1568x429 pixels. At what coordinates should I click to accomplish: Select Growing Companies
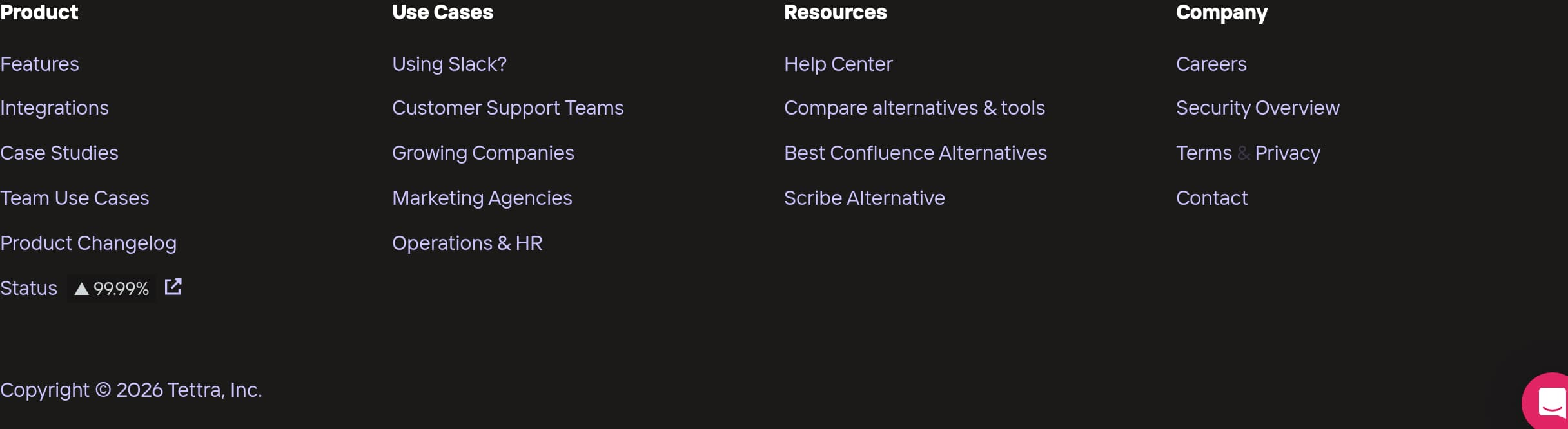point(484,153)
